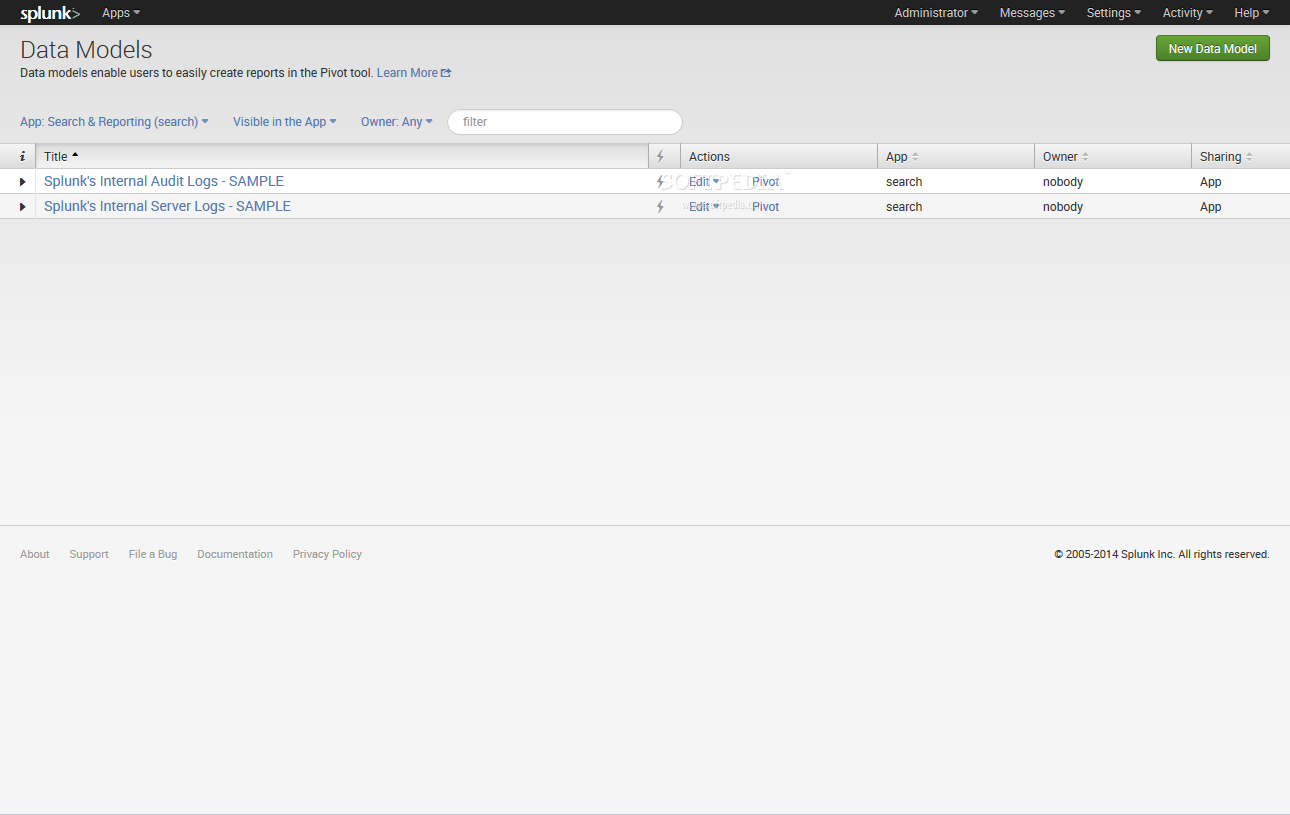Click the external link icon beside Learn More
The height and width of the screenshot is (815, 1290).
[446, 73]
